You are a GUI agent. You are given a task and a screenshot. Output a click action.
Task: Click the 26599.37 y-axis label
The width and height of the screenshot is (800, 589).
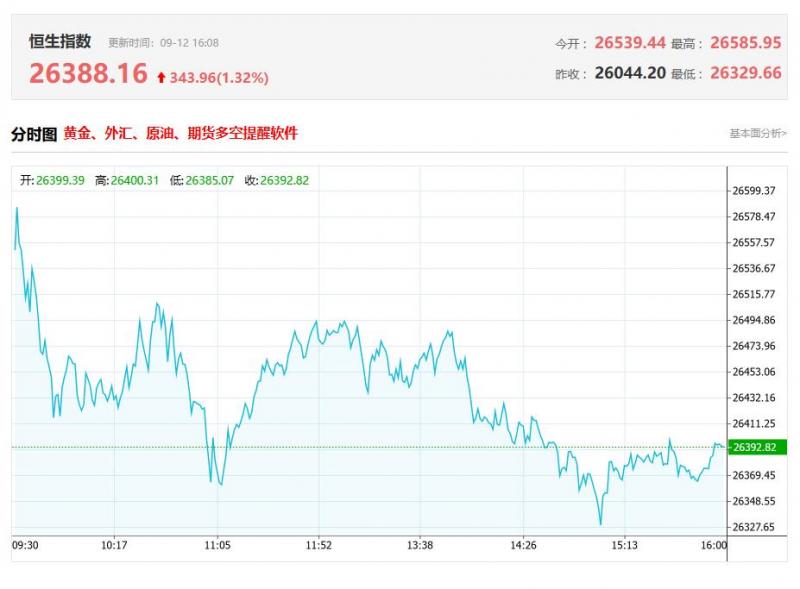click(x=754, y=190)
